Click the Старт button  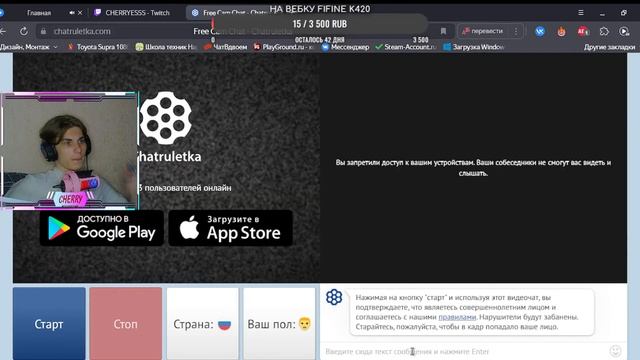click(x=49, y=324)
